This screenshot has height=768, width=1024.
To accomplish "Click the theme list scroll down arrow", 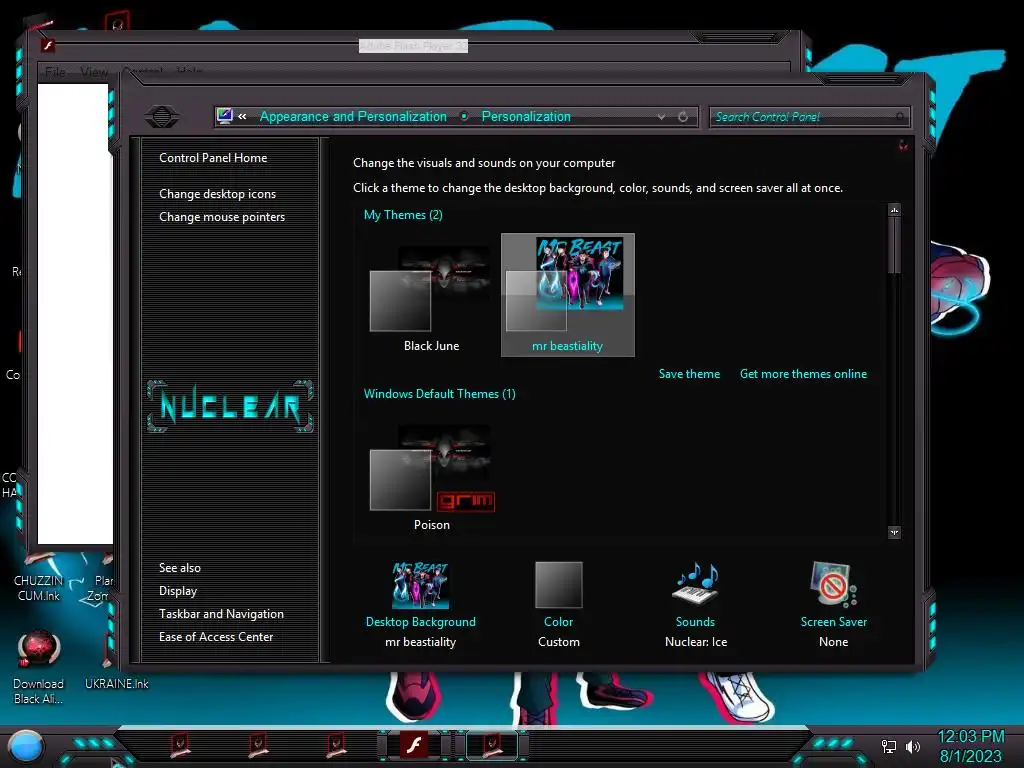I will 894,532.
